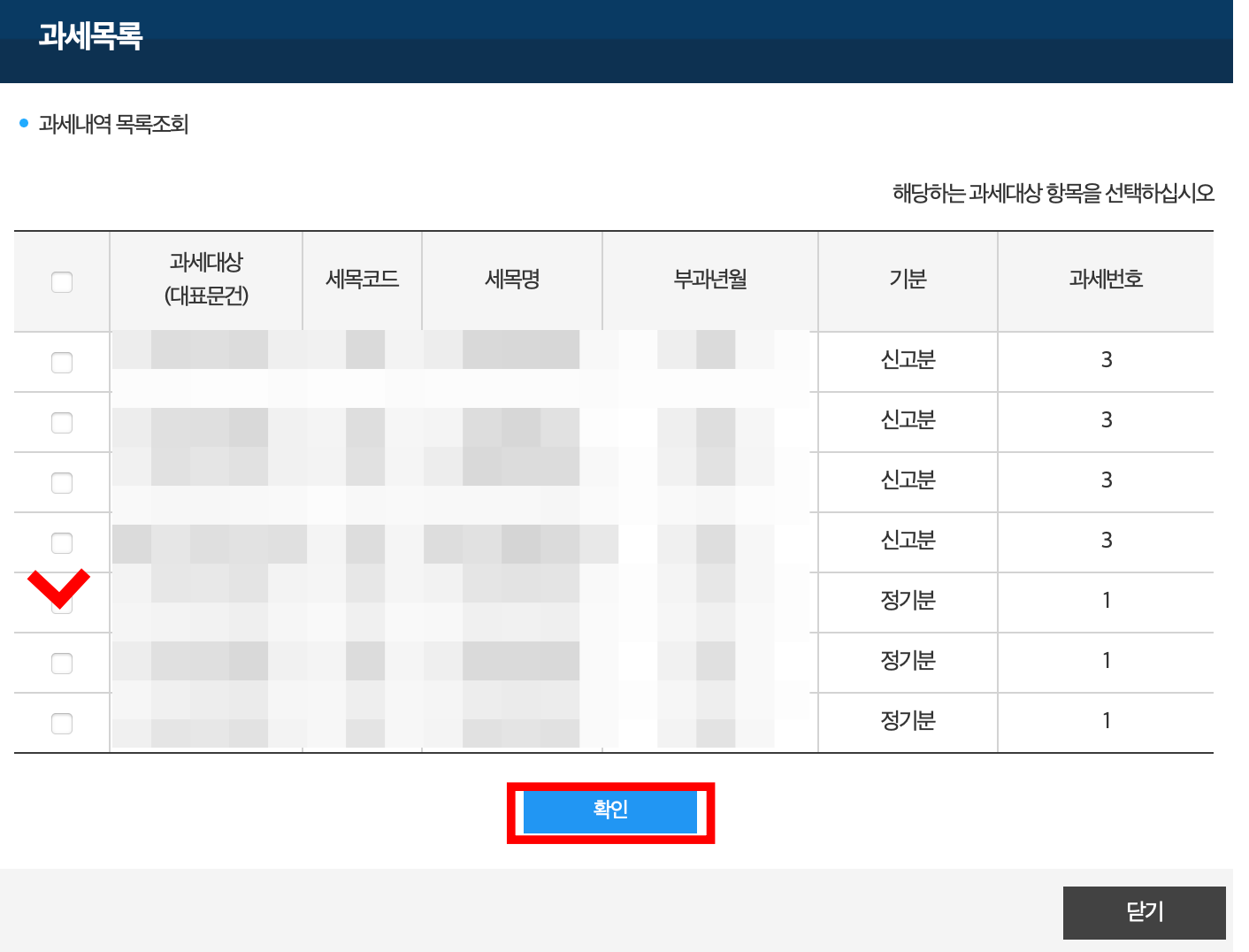Click the 세목코드 column header
Image resolution: width=1249 pixels, height=952 pixels.
point(362,280)
